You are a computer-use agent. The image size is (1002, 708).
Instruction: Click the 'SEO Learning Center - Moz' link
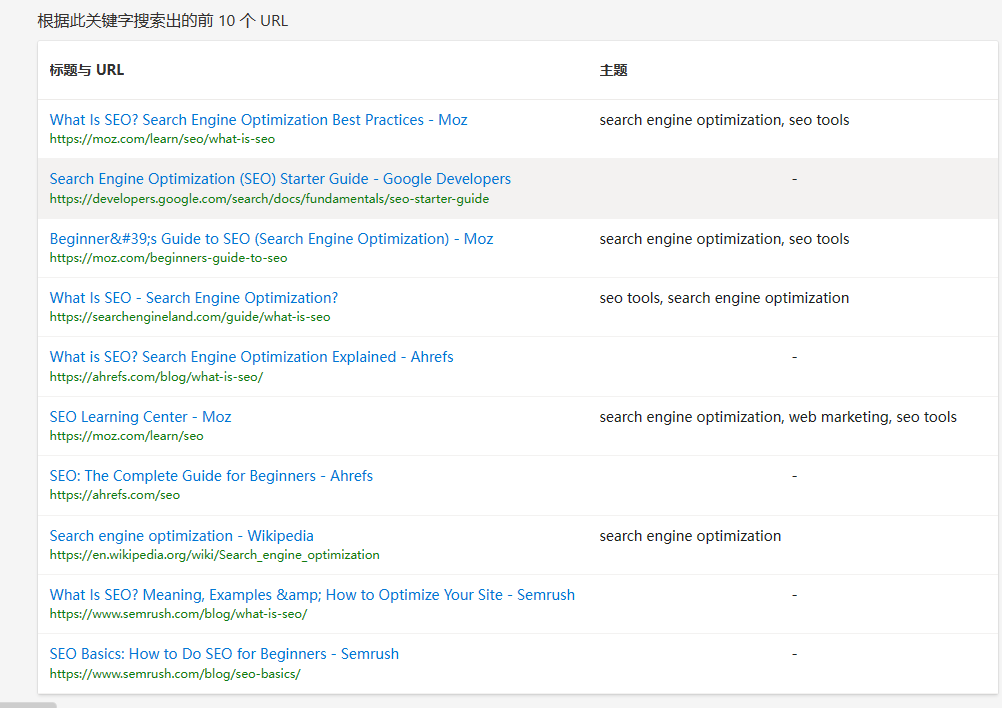[140, 417]
